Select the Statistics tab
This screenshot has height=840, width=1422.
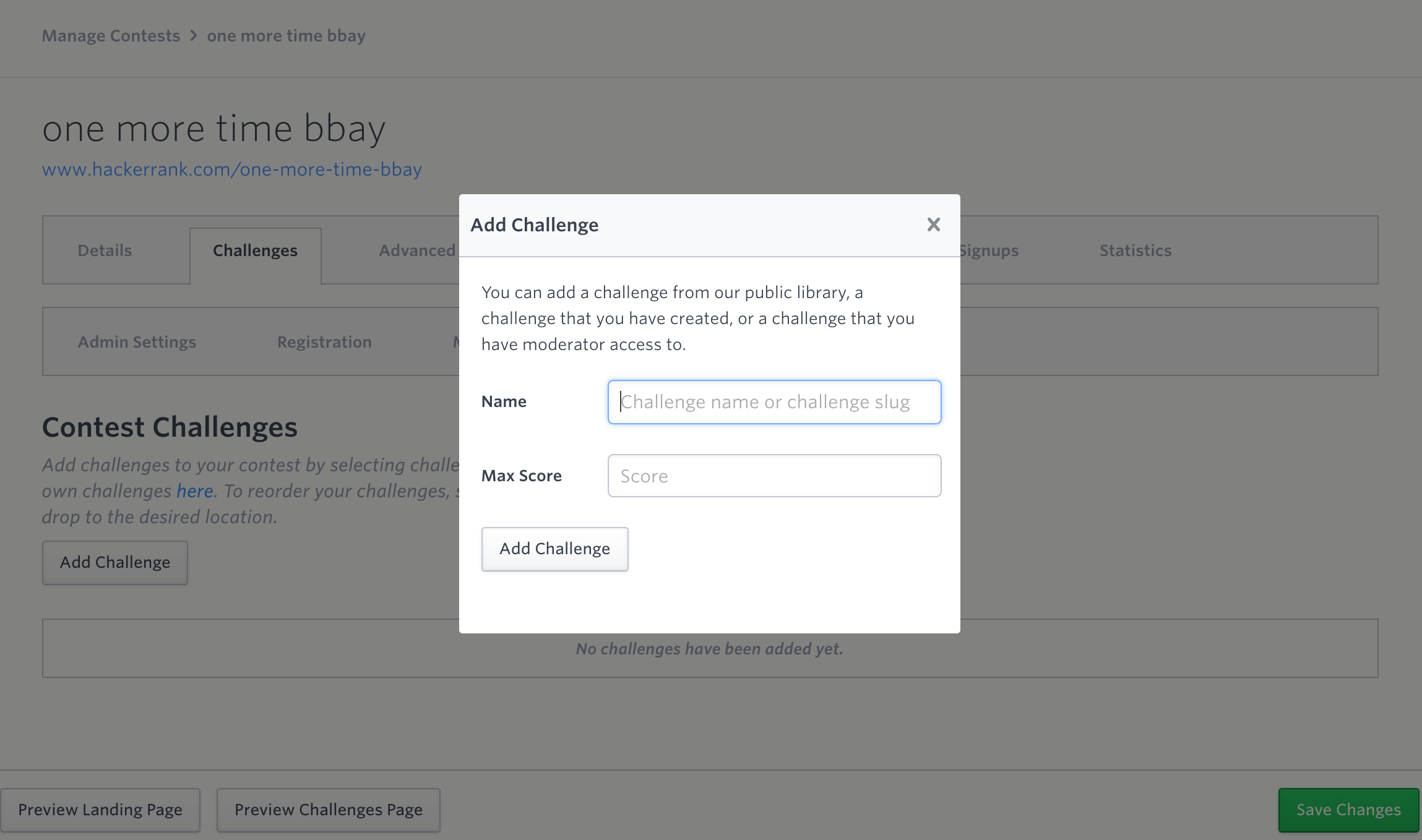coord(1135,250)
